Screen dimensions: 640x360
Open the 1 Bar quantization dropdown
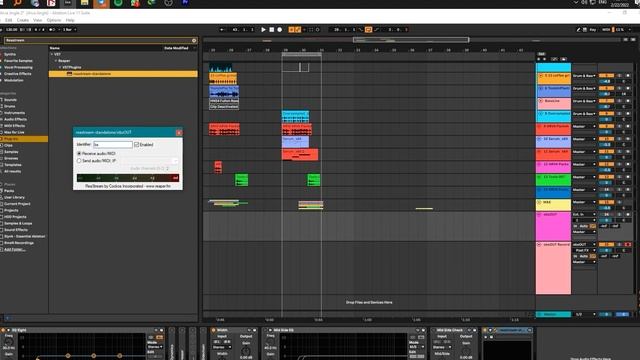tap(69, 29)
